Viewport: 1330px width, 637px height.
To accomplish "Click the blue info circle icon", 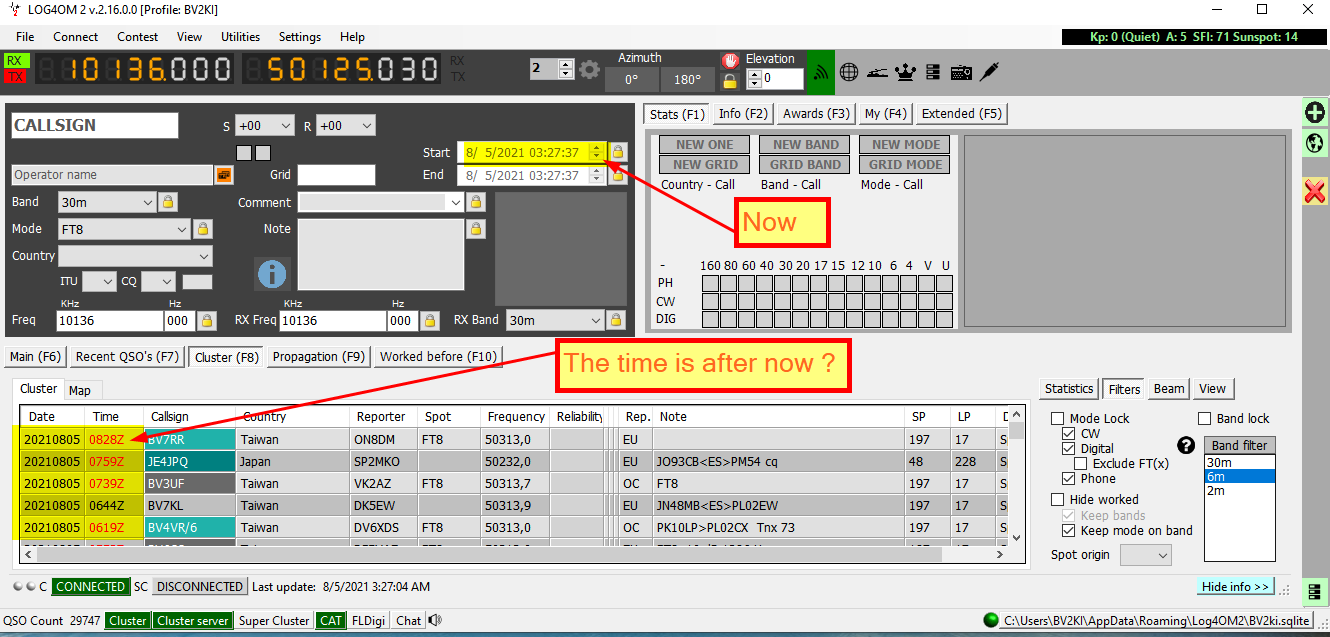I will pyautogui.click(x=272, y=273).
